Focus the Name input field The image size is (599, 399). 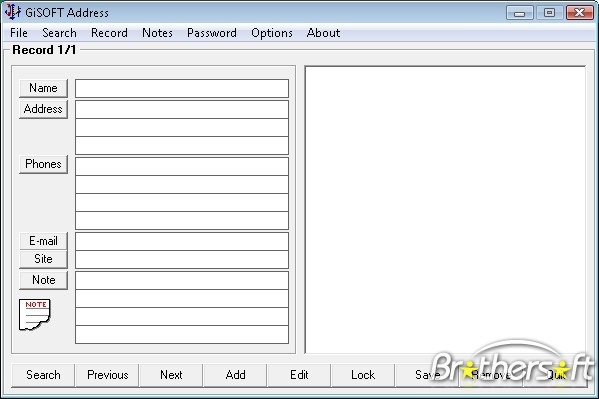182,89
